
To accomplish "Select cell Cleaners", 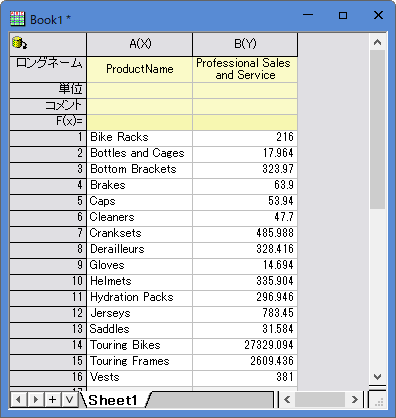I will click(140, 218).
